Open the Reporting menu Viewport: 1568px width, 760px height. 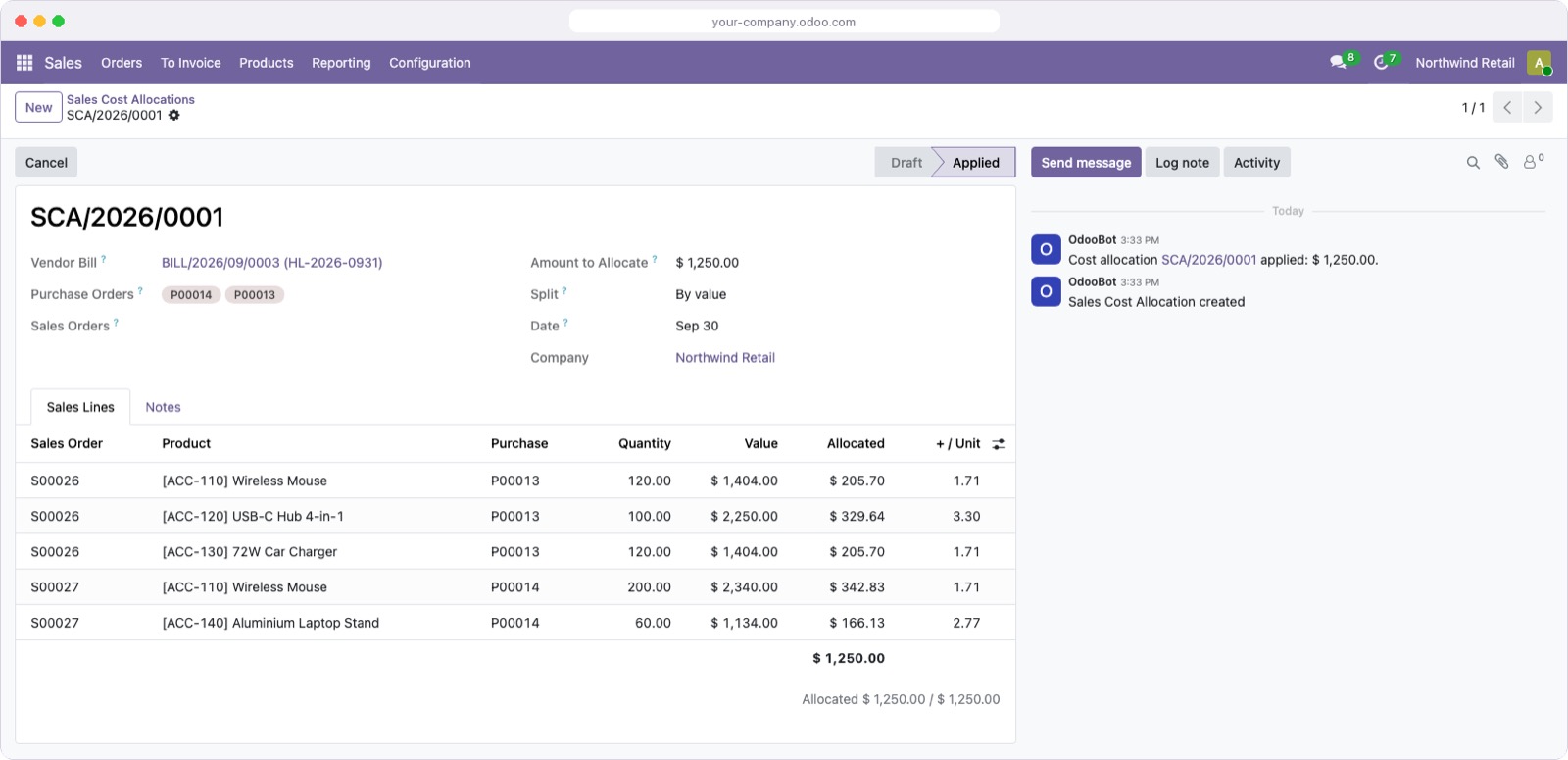point(341,63)
